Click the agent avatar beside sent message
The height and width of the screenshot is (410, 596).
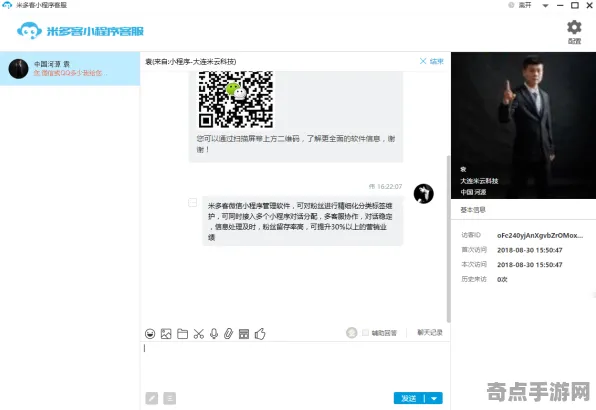click(x=424, y=194)
